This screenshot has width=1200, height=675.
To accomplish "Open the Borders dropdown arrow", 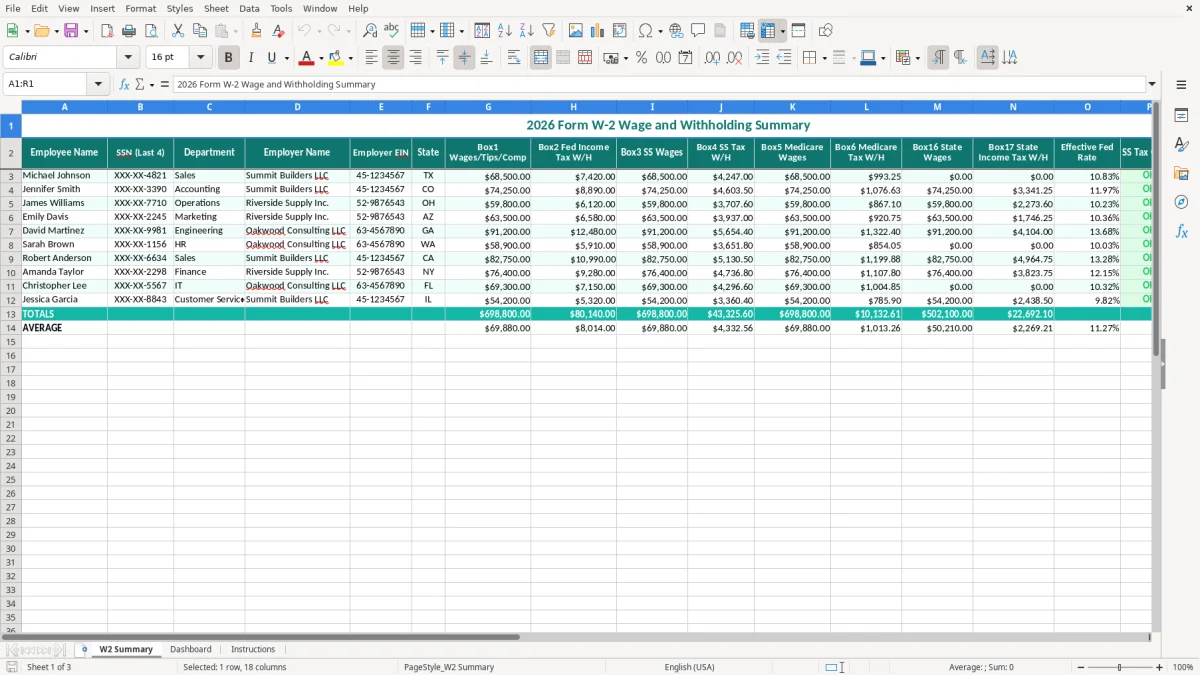I will 827,58.
